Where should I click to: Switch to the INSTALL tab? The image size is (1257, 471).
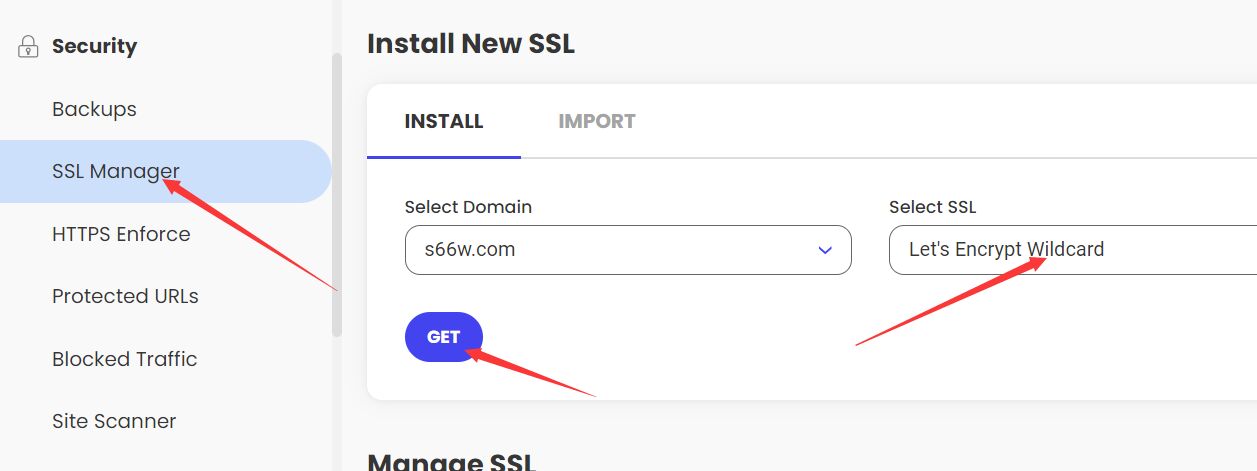point(444,121)
